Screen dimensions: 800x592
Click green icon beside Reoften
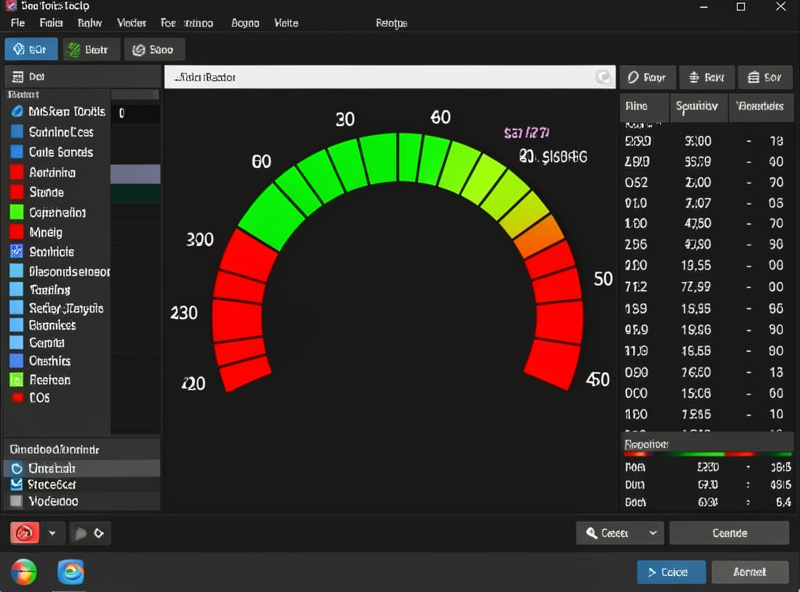pyautogui.click(x=17, y=380)
